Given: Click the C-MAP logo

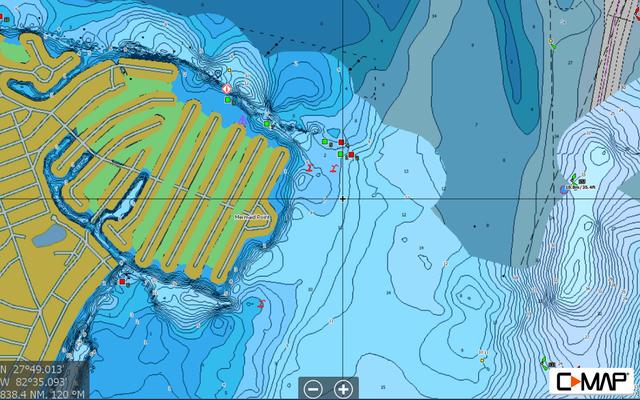Looking at the screenshot, I should click(x=593, y=382).
